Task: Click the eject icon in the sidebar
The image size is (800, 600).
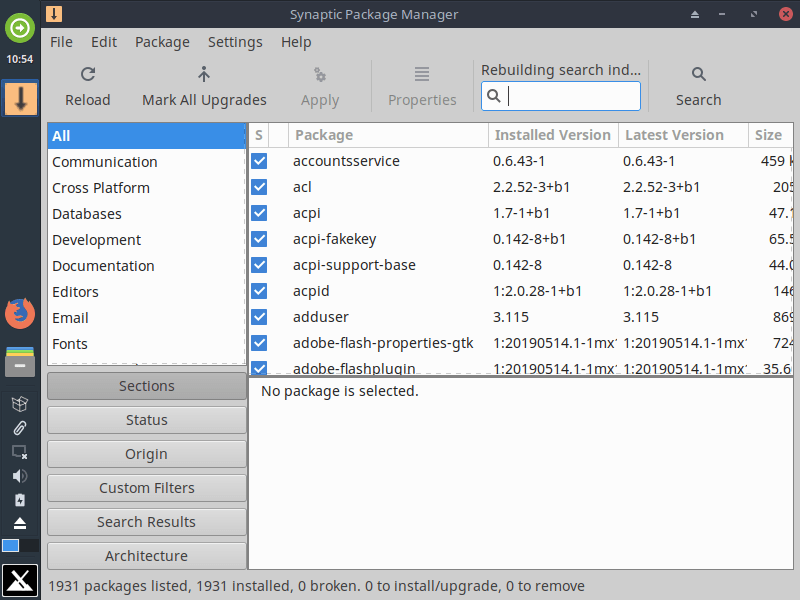Action: click(19, 523)
